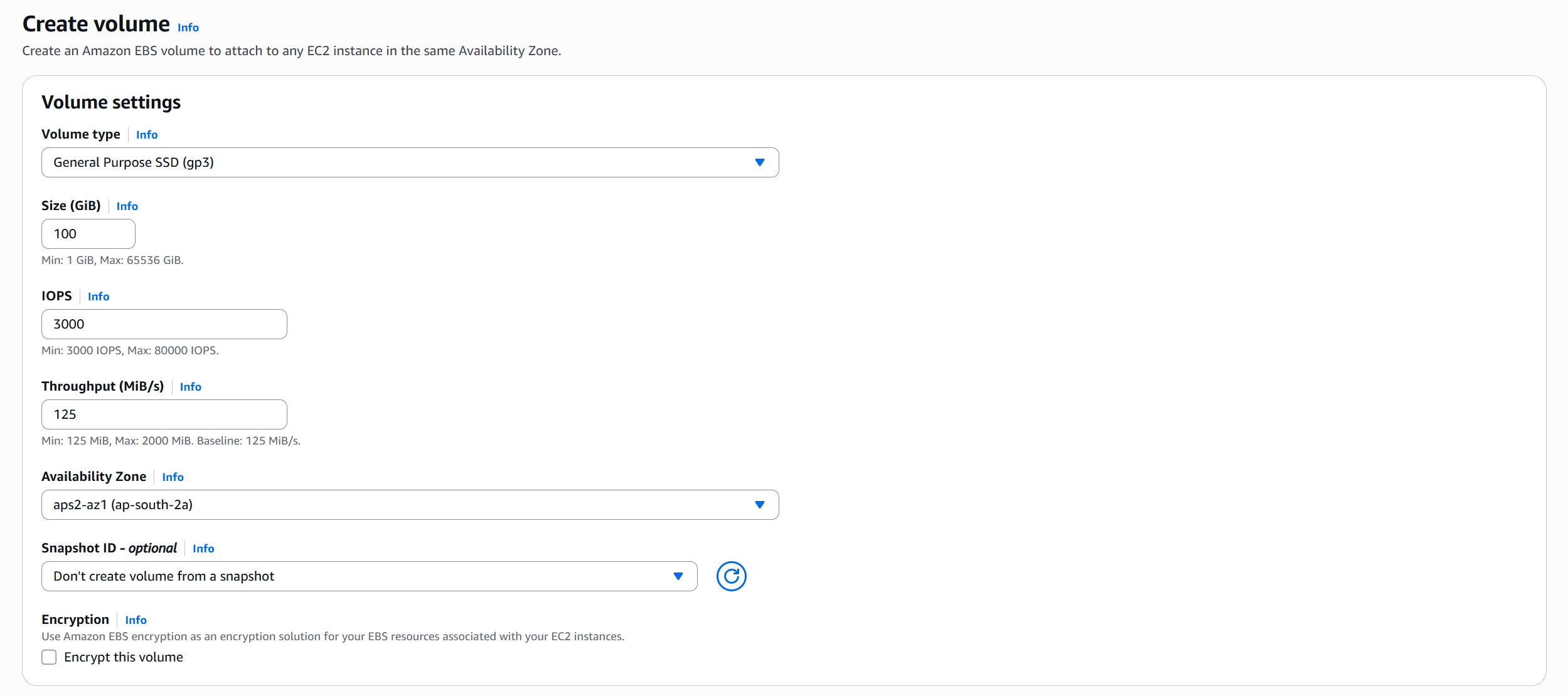
Task: Click the Snapshot ID dropdown arrow
Action: 678,576
